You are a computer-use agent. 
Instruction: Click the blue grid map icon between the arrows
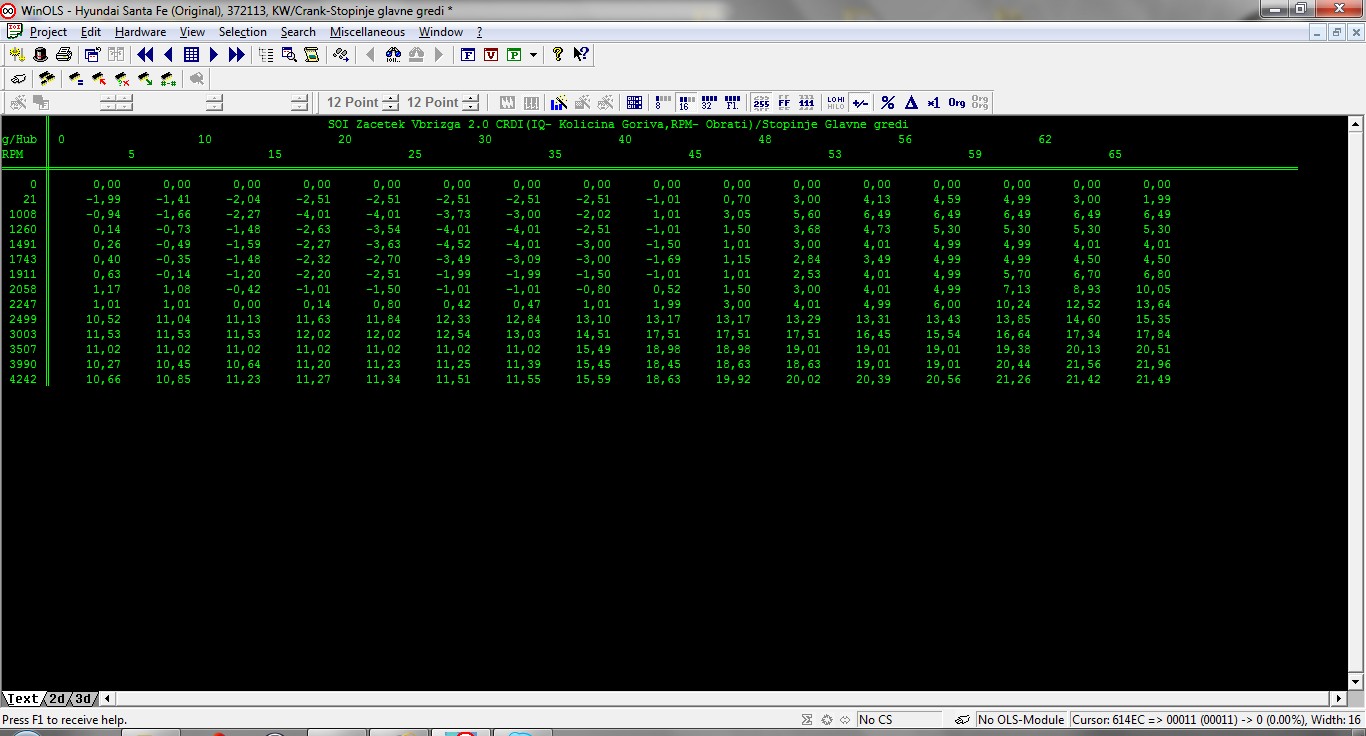[x=191, y=55]
